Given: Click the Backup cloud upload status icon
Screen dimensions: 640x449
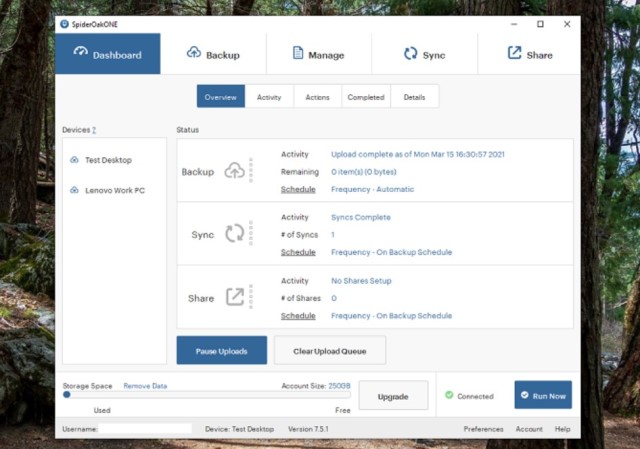Looking at the screenshot, I should click(235, 171).
